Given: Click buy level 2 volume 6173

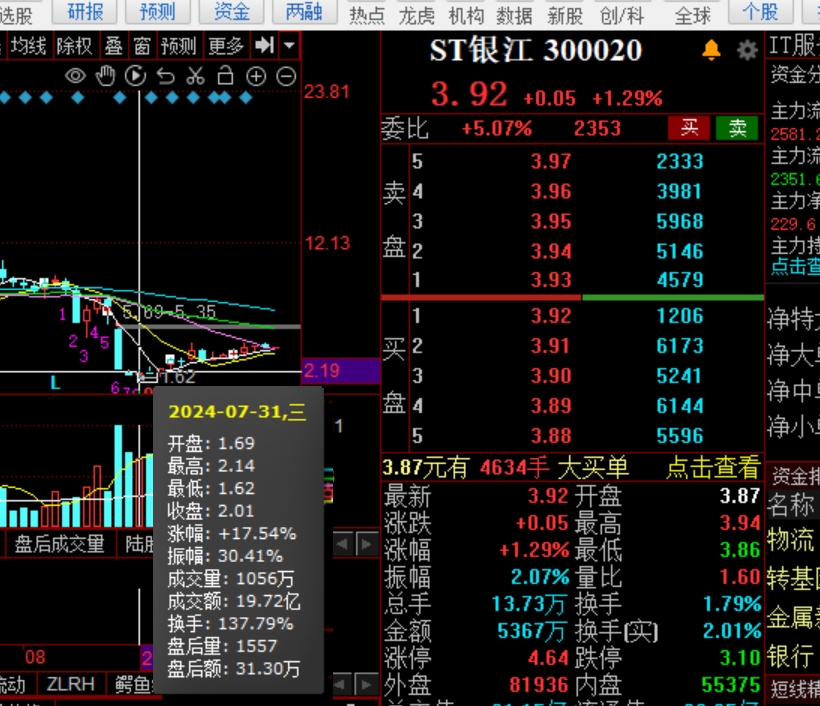Looking at the screenshot, I should 680,346.
